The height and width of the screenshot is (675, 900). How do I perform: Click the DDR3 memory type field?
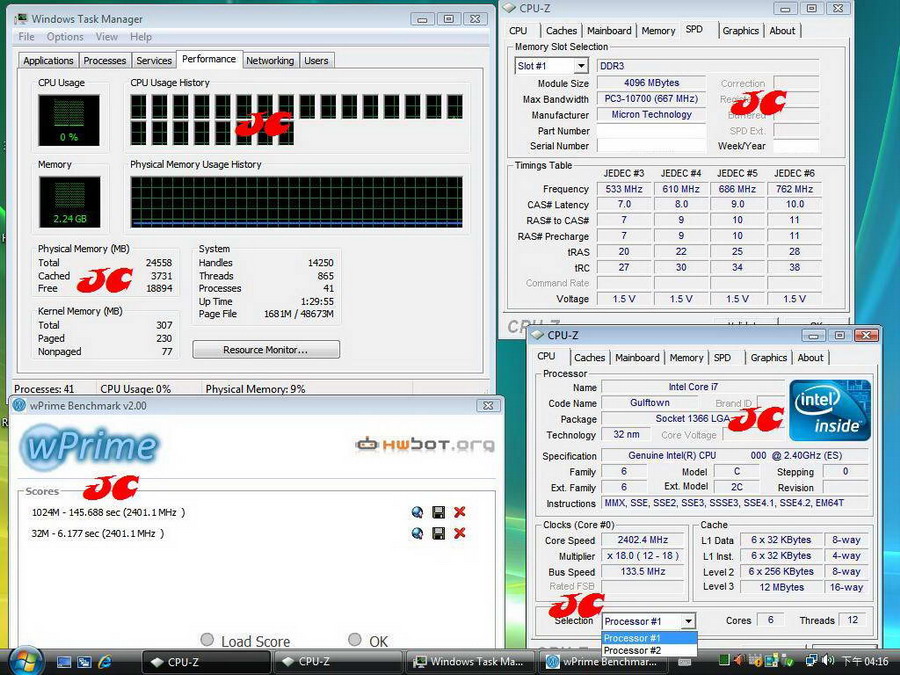click(x=708, y=66)
